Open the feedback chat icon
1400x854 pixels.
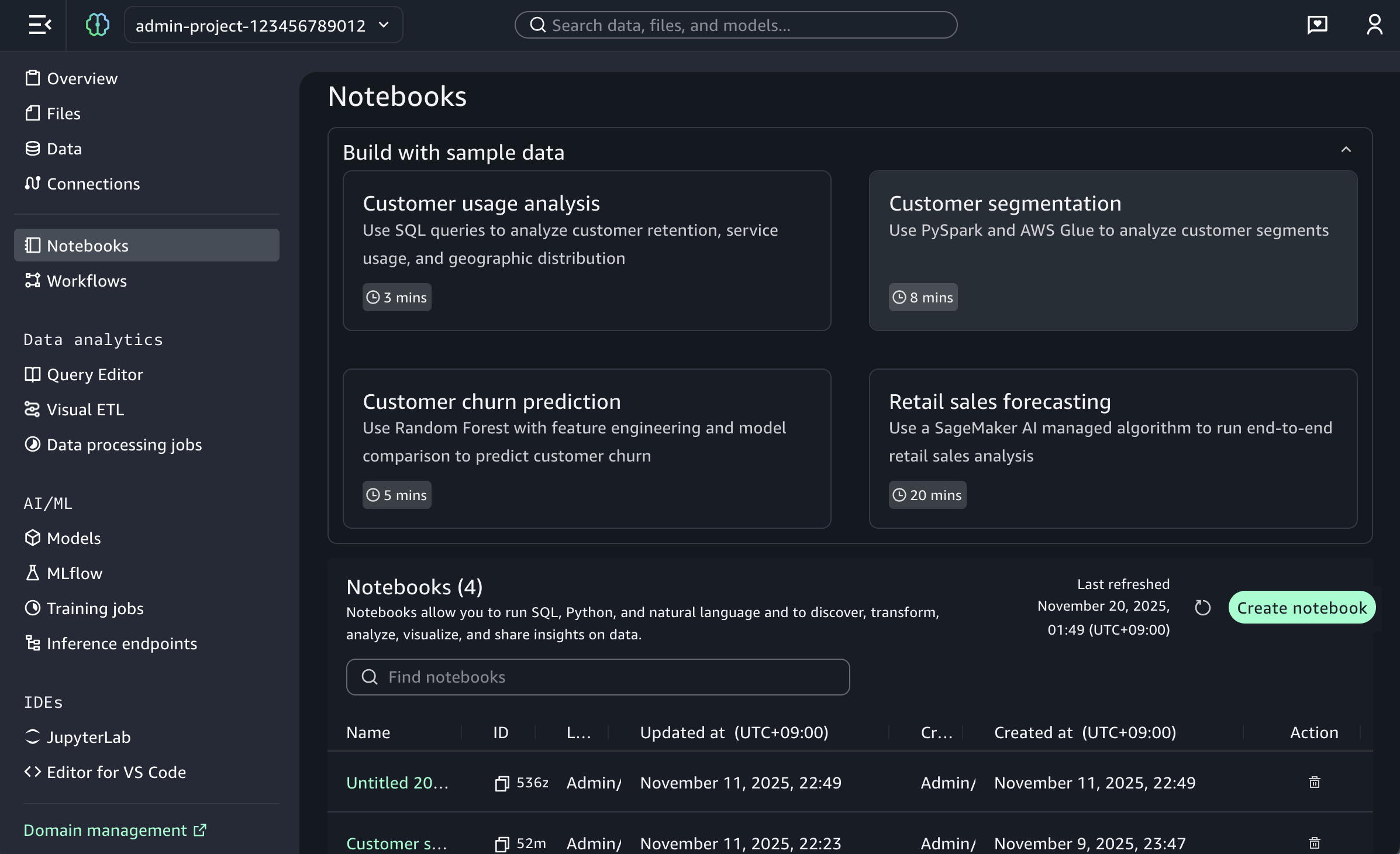pos(1317,25)
